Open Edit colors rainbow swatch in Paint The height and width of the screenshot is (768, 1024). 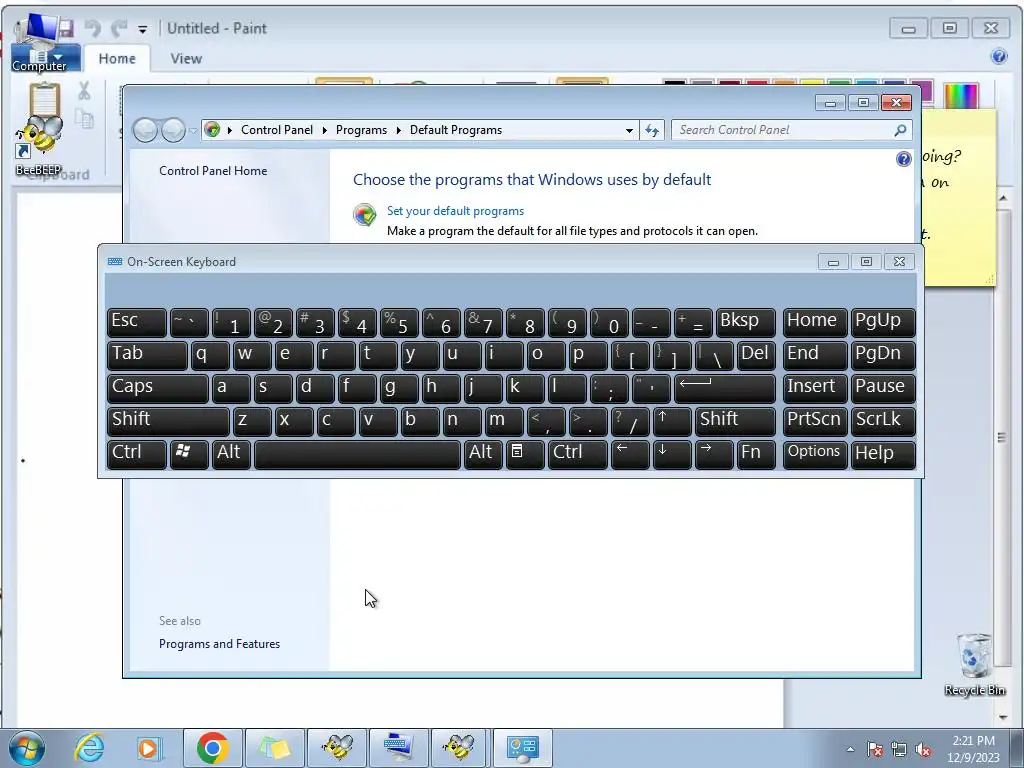[961, 96]
